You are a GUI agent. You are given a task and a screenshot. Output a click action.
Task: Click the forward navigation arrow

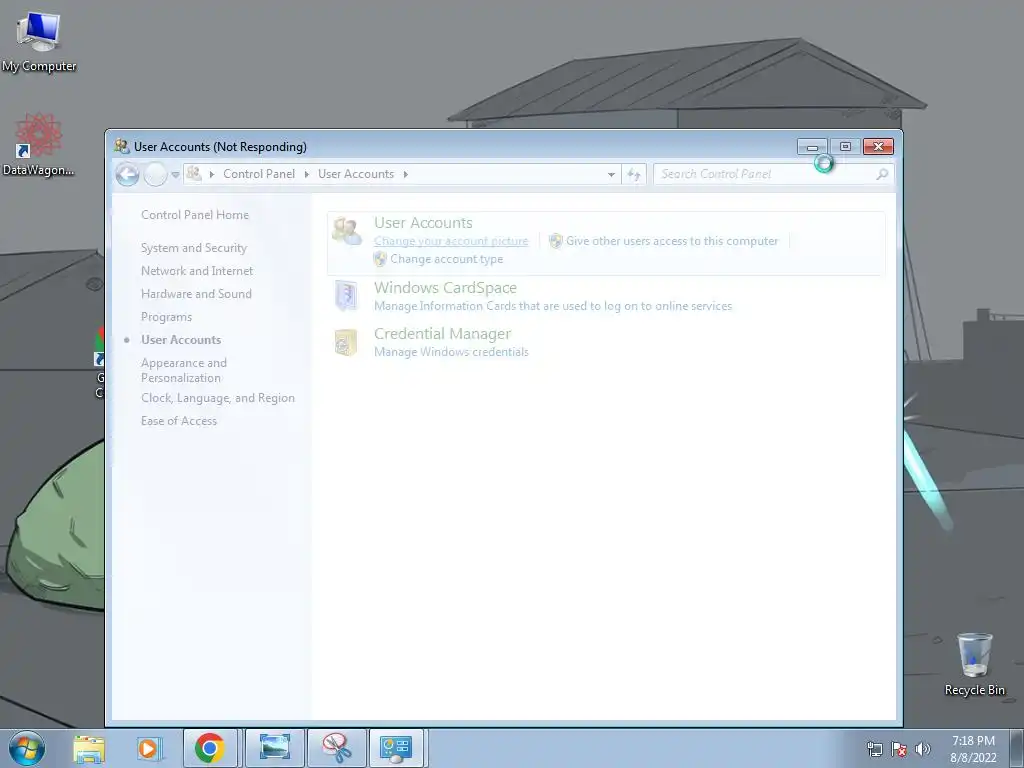click(155, 174)
